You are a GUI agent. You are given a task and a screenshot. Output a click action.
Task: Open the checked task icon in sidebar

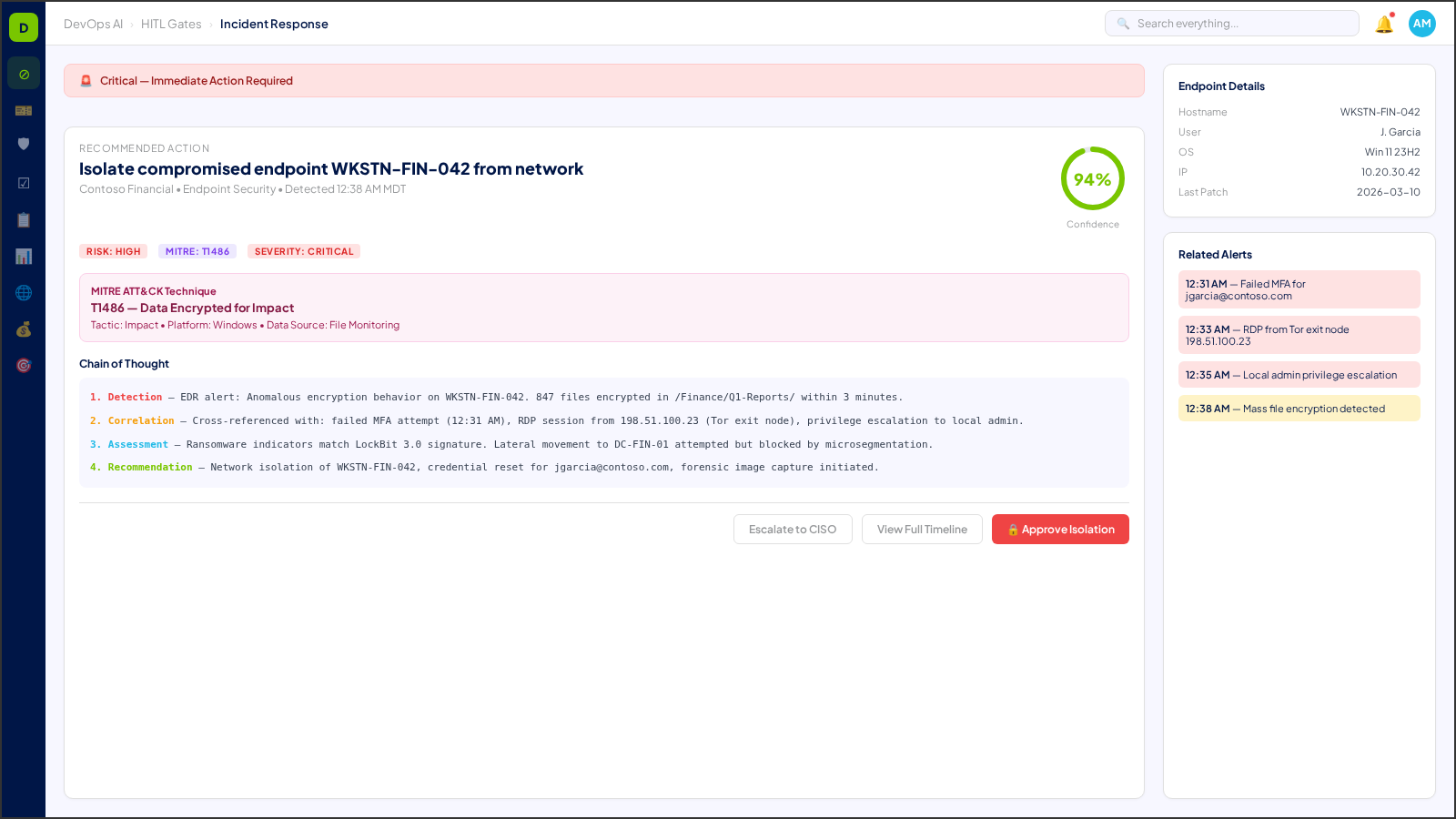[x=23, y=182]
